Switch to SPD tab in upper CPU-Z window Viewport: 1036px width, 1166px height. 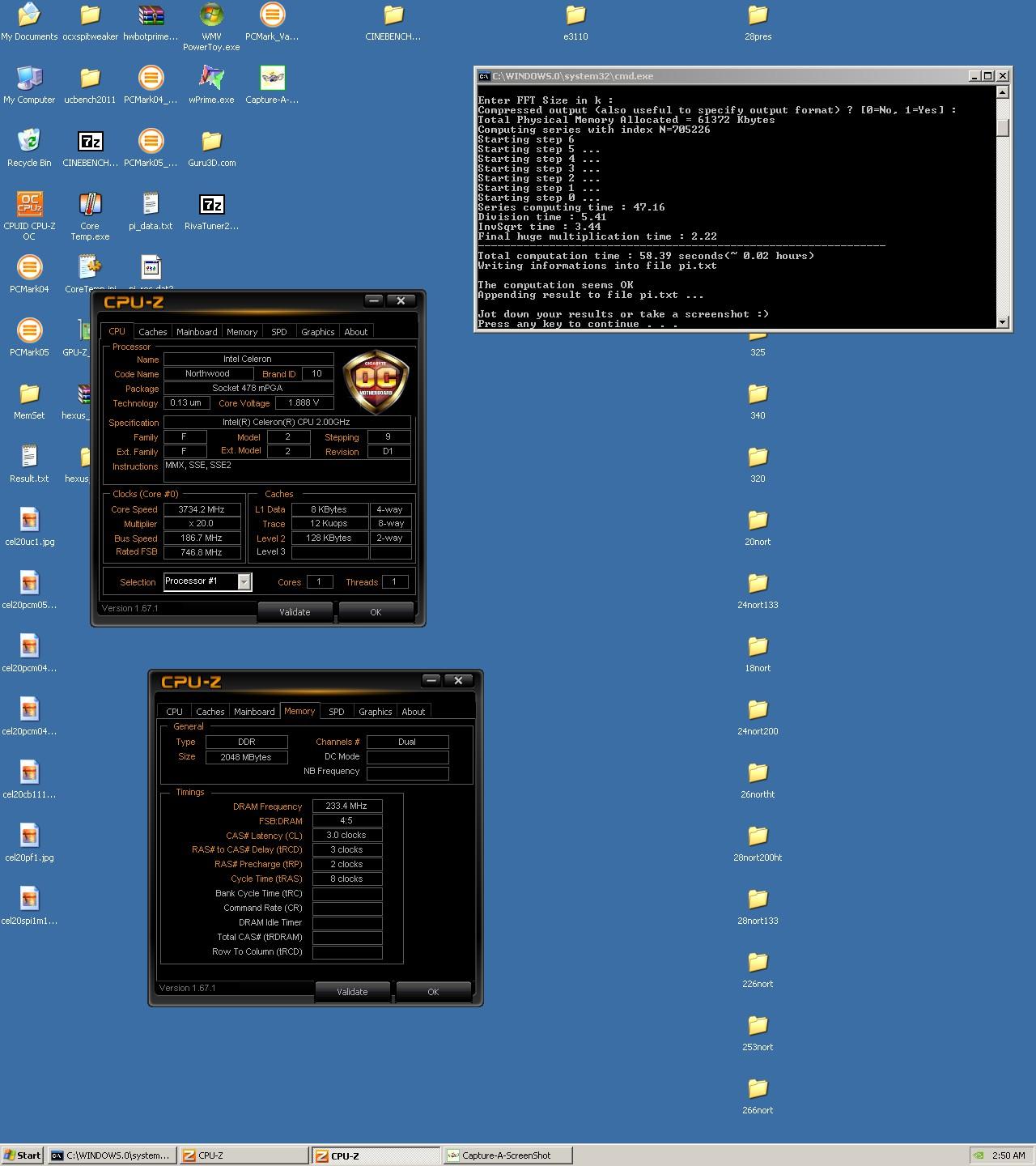[279, 332]
